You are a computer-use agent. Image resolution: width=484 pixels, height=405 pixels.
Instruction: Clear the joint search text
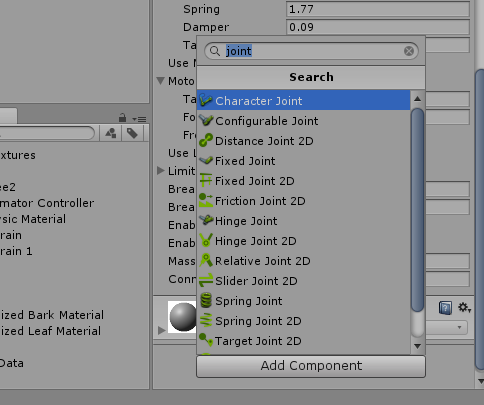(x=409, y=51)
